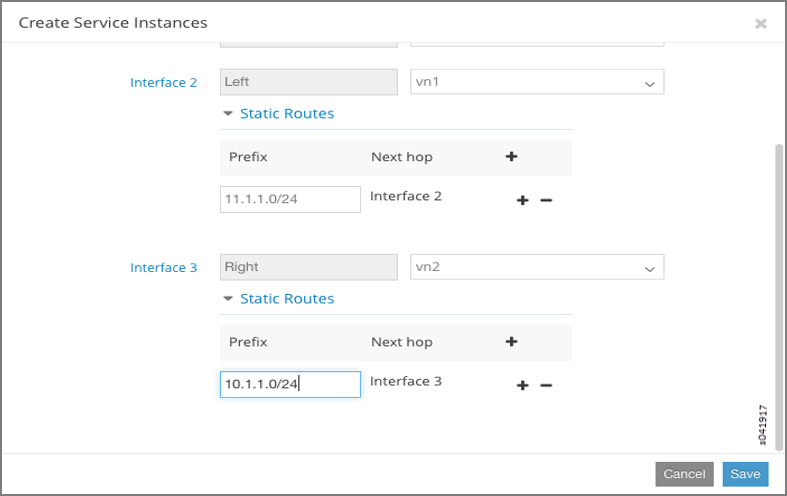
Task: Remove the 10.1.1.0/24 static route row
Action: [x=546, y=385]
